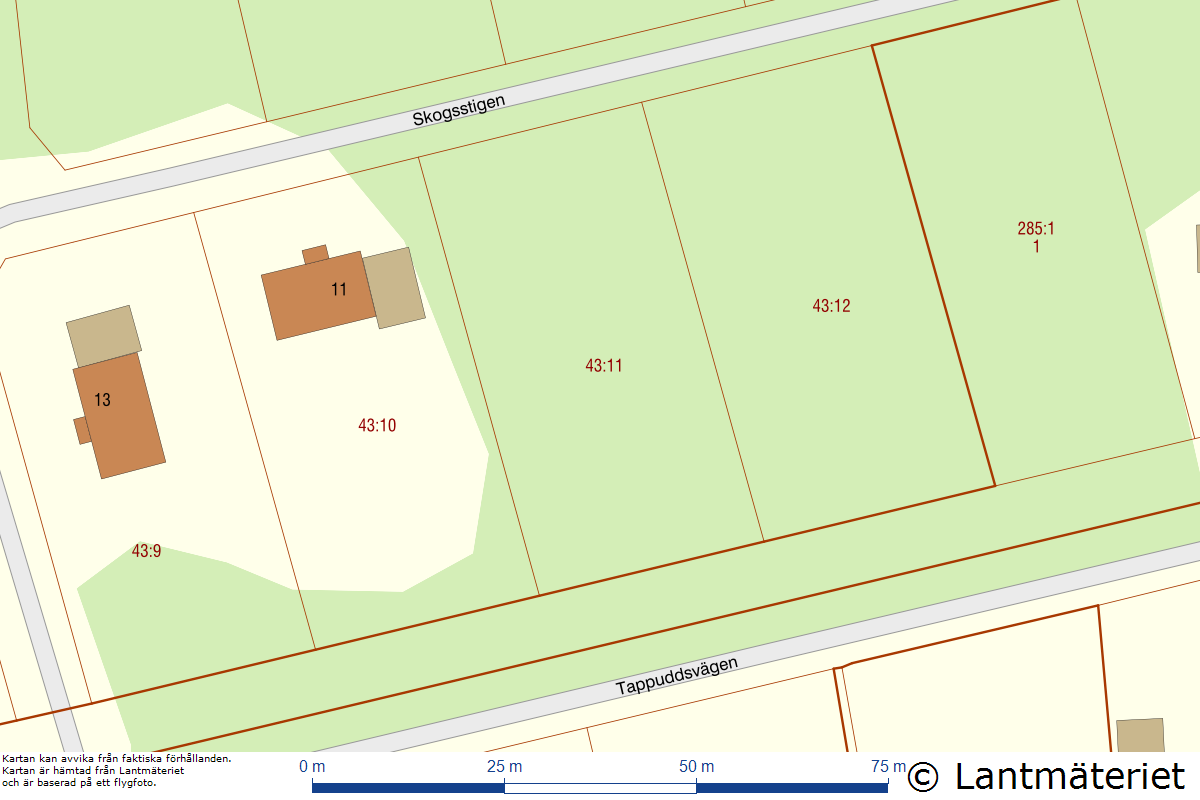Screen dimensions: 1200x800
Task: Click house number 13 building
Action: (x=118, y=413)
